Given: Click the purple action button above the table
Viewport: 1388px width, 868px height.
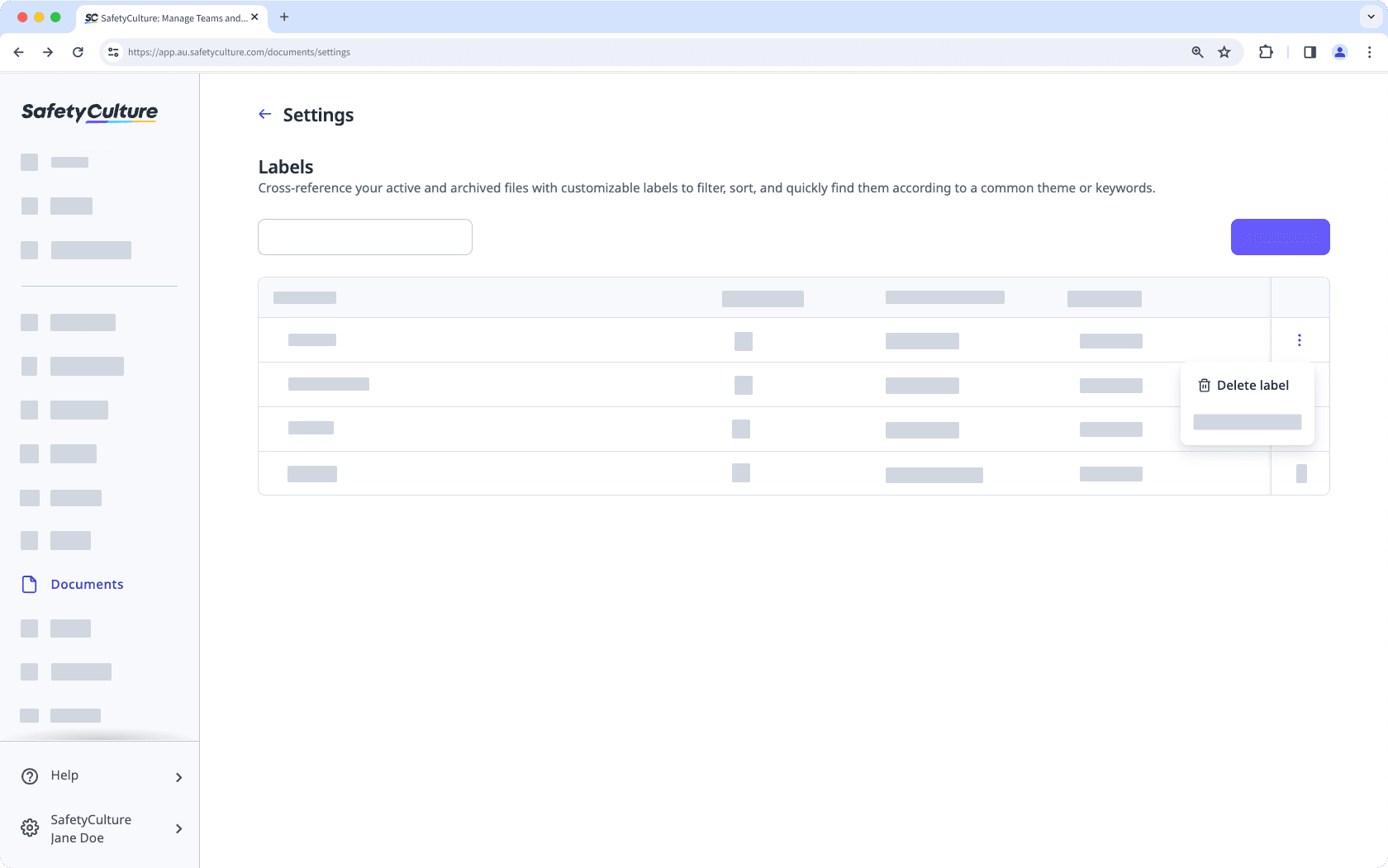Looking at the screenshot, I should tap(1280, 237).
